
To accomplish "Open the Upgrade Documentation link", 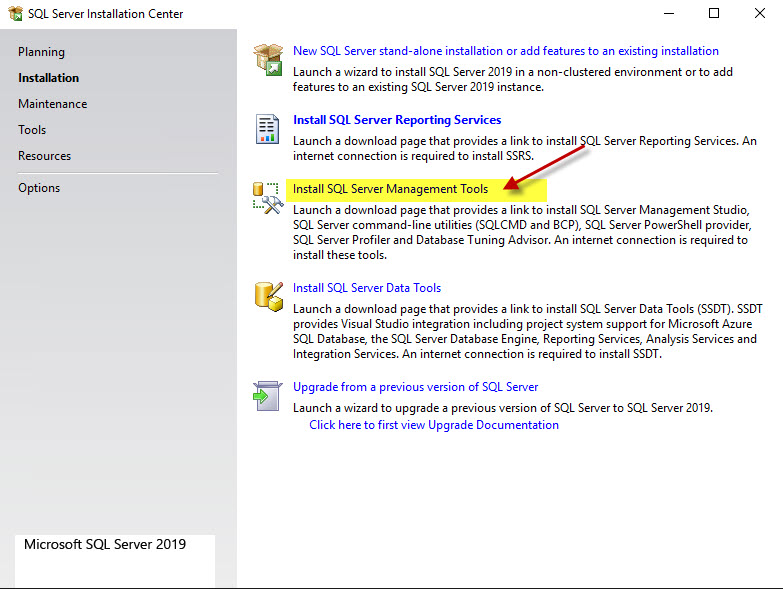I will coord(433,425).
